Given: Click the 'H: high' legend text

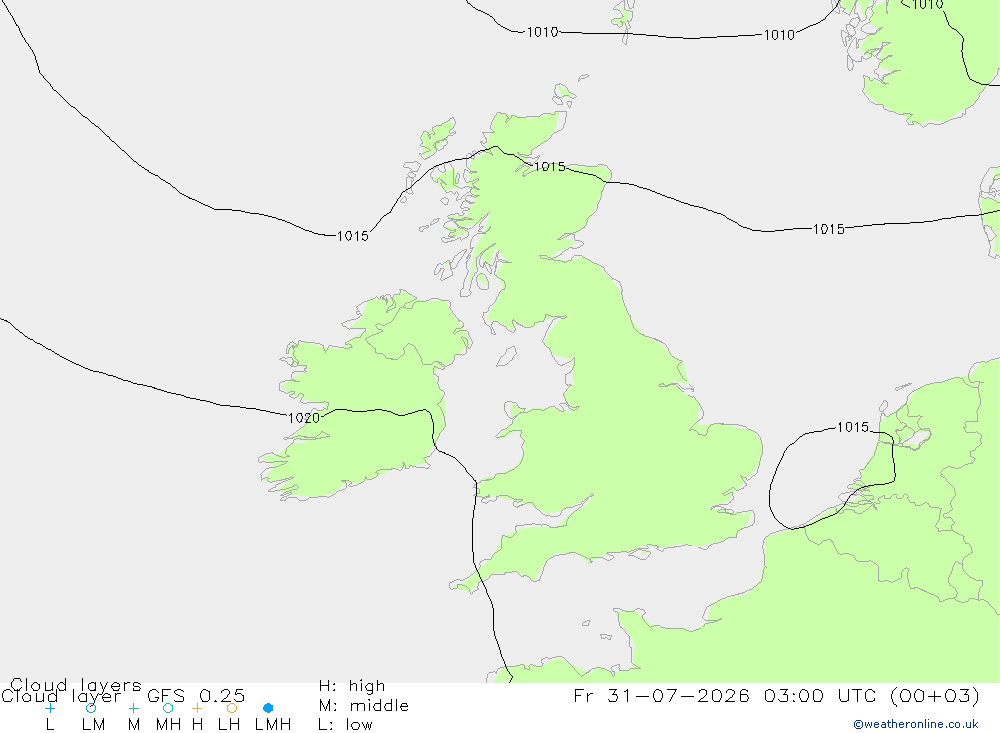Looking at the screenshot, I should click(351, 686).
